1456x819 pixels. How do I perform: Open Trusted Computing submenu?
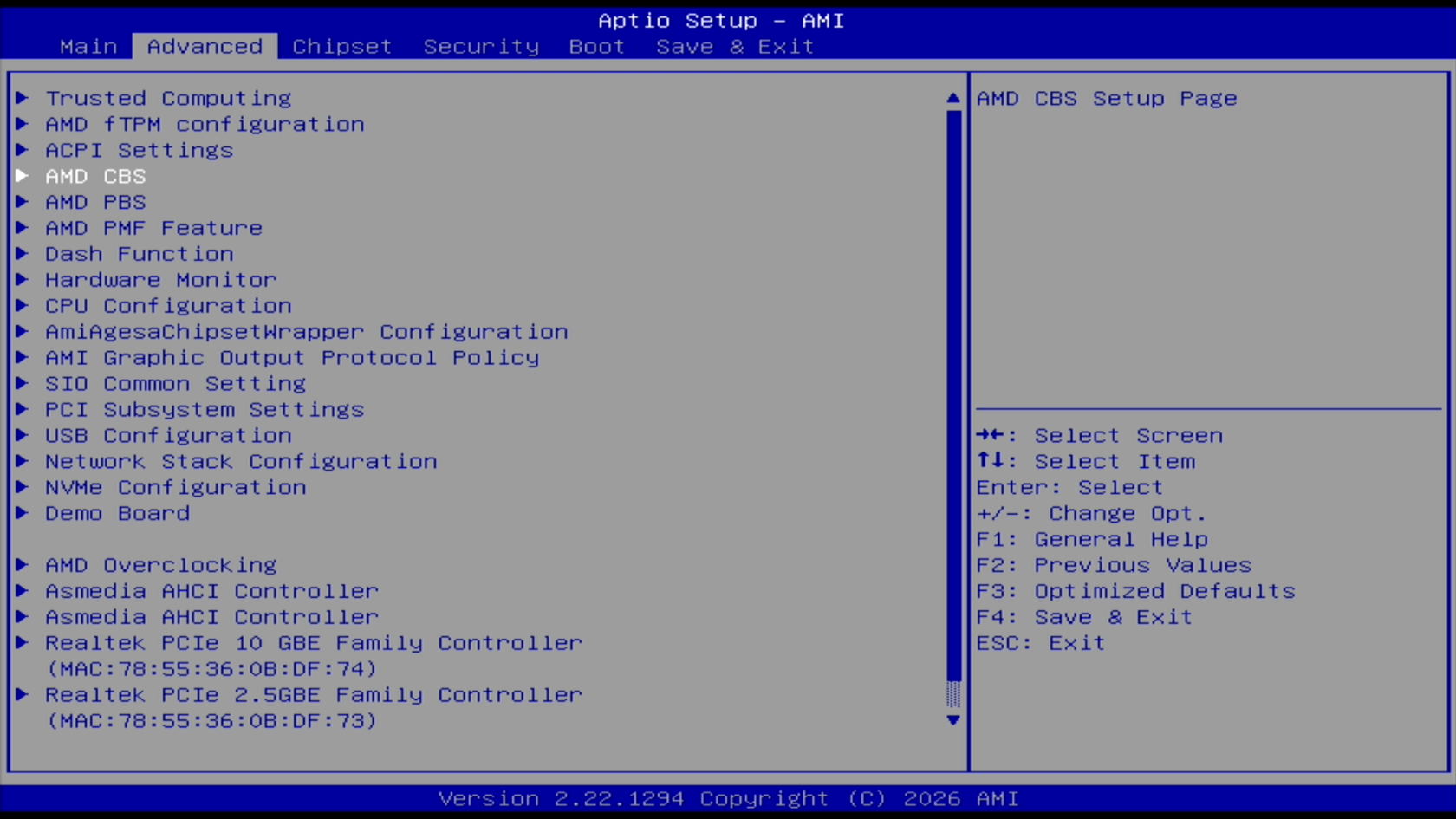click(x=168, y=99)
